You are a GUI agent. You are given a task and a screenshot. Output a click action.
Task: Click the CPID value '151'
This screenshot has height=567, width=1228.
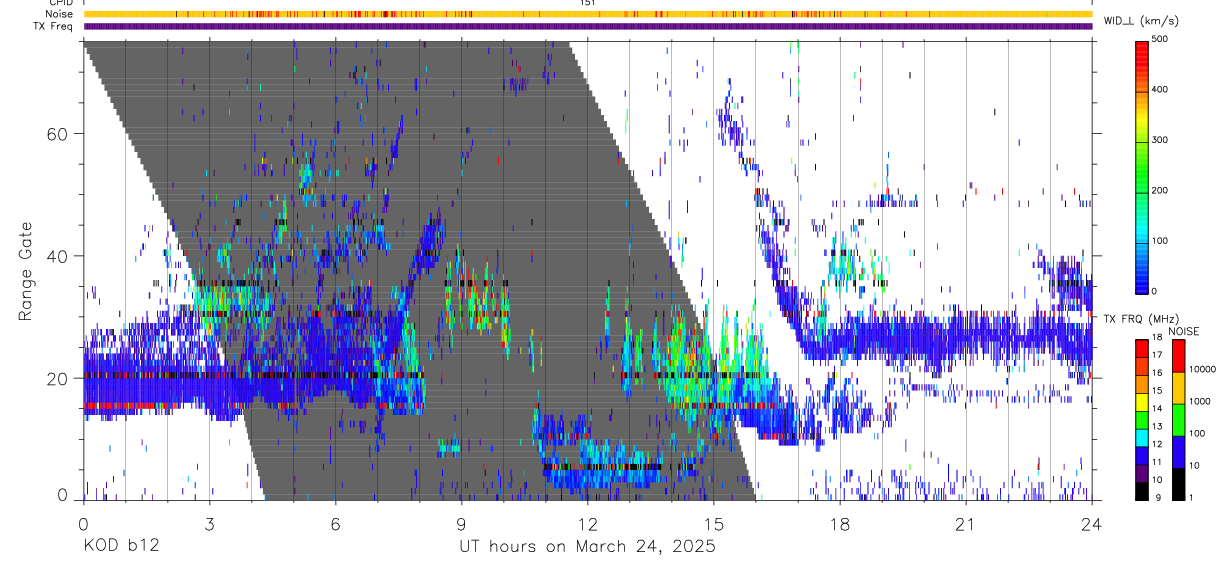pyautogui.click(x=587, y=3)
